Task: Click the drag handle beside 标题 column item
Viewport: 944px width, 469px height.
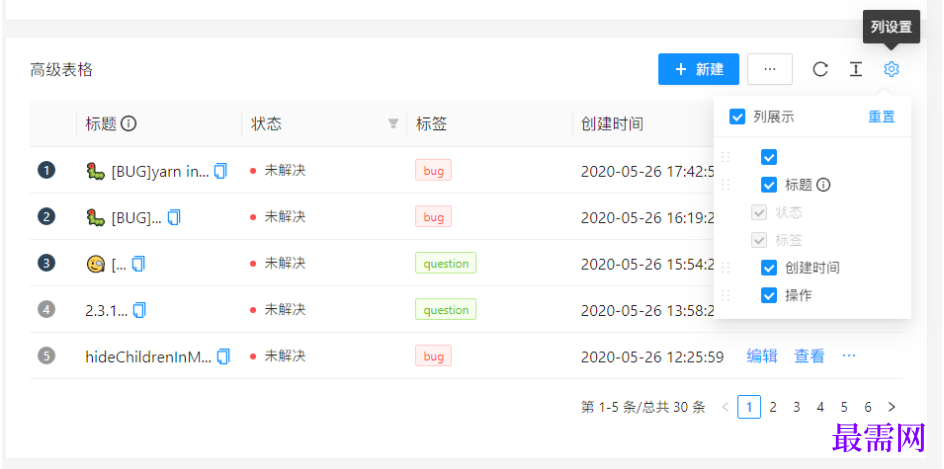Action: click(x=726, y=185)
